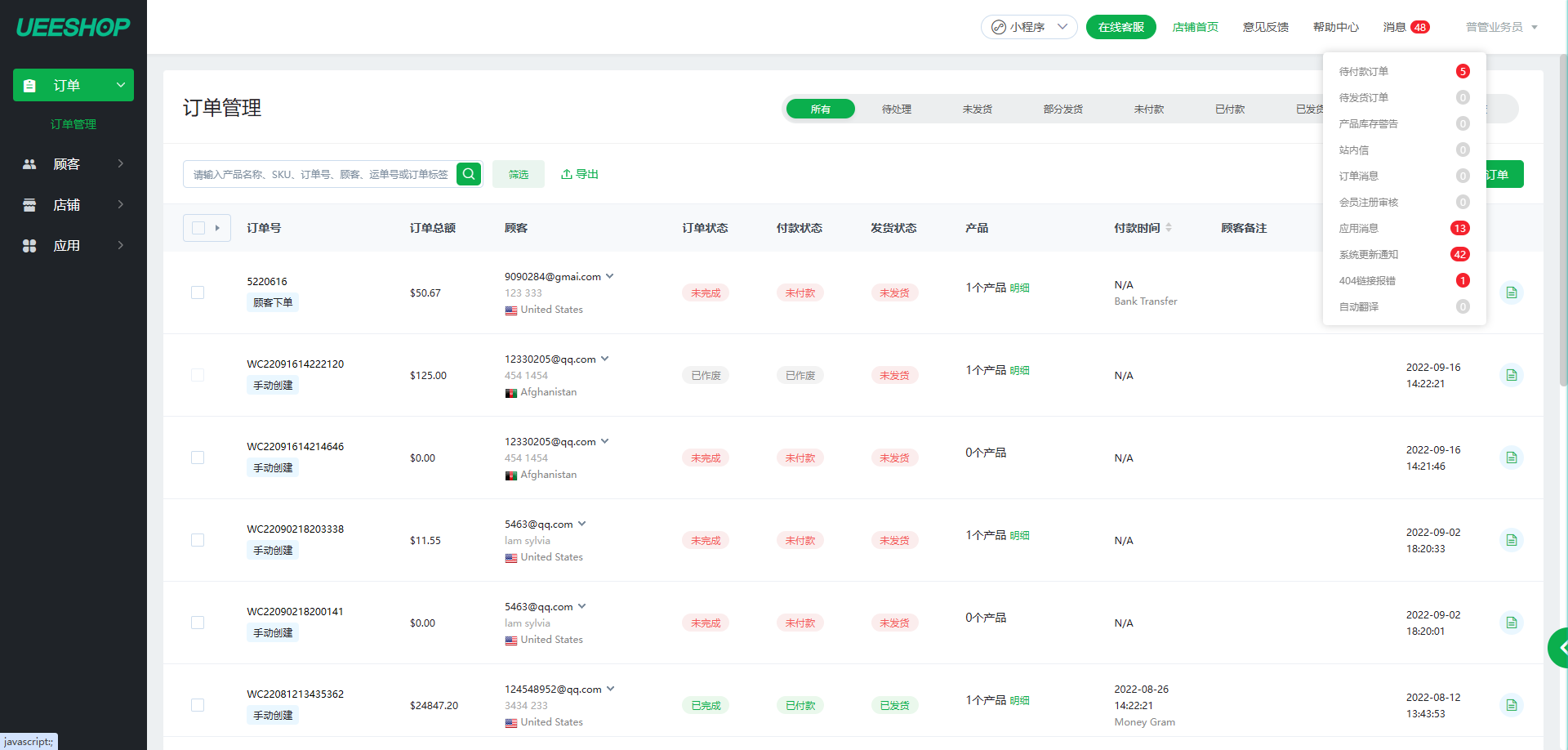This screenshot has width=1568, height=750.
Task: Check the box for order 5220616
Action: [x=198, y=292]
